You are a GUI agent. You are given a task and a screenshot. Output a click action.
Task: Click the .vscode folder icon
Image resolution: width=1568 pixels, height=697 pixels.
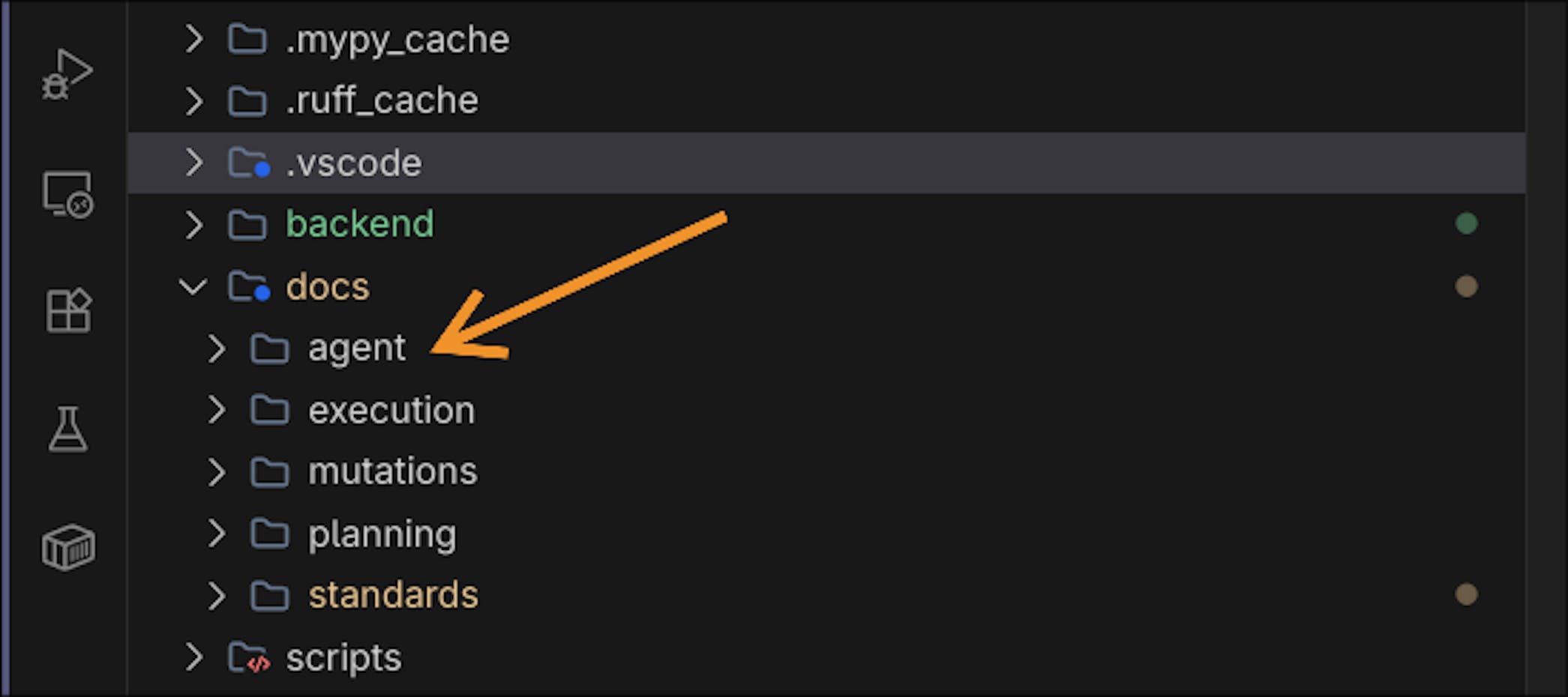[249, 163]
